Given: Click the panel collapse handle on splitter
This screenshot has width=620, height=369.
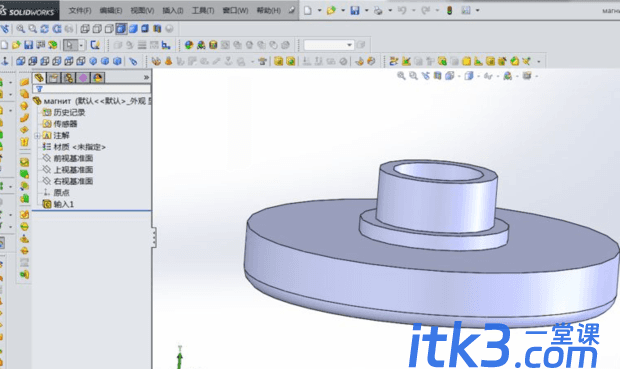Looking at the screenshot, I should (x=154, y=237).
